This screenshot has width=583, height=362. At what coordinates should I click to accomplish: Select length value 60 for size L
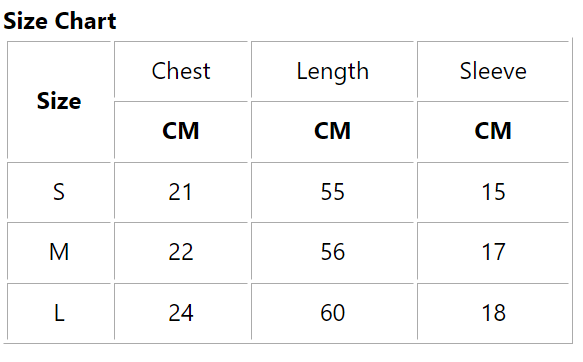[332, 312]
